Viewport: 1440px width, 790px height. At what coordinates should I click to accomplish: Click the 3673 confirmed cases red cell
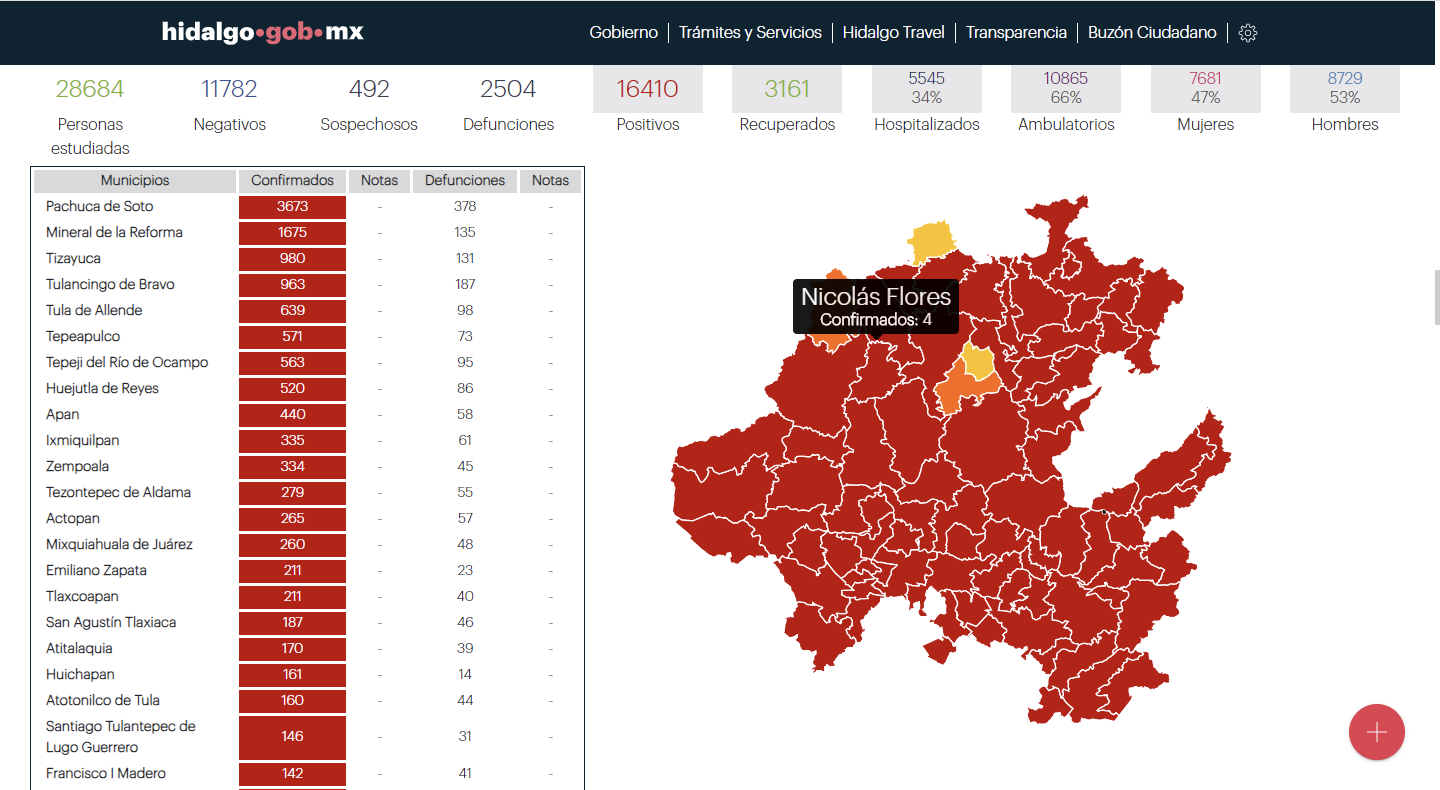[x=292, y=207]
